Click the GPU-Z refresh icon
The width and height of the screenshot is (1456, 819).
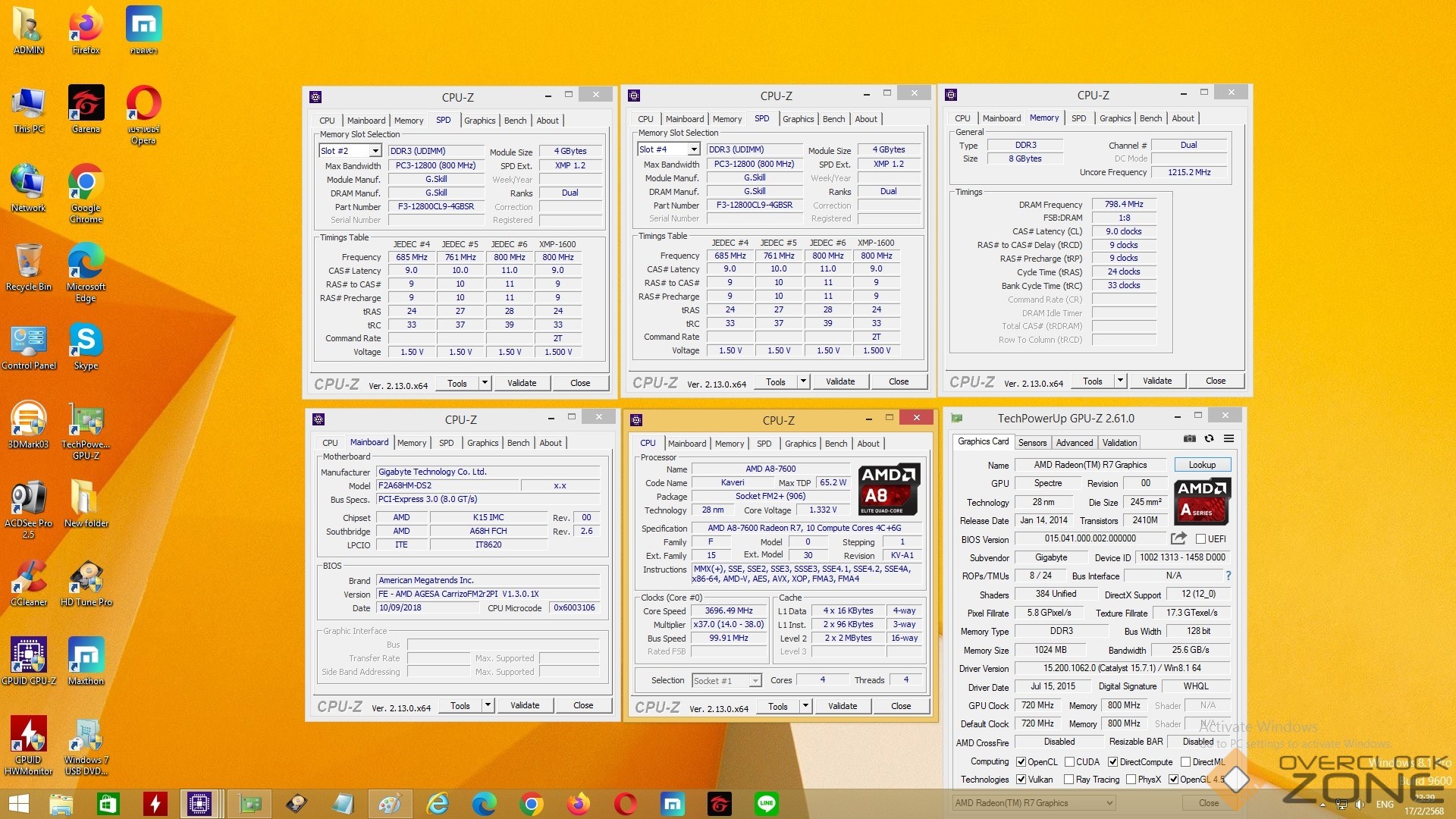pos(1210,439)
